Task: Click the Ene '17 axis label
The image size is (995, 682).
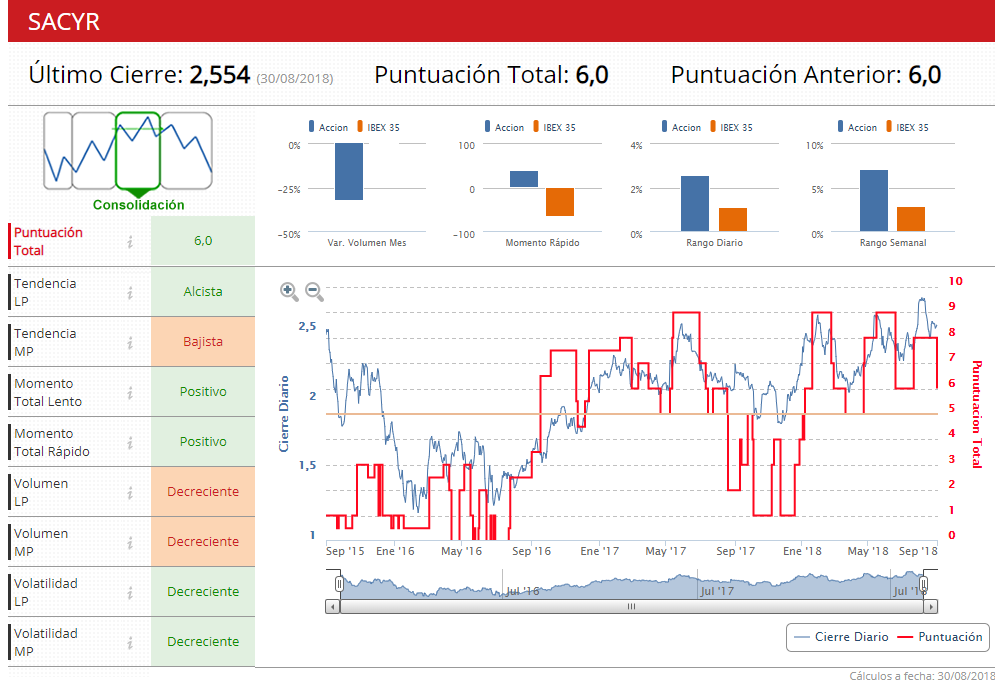Action: [x=599, y=551]
